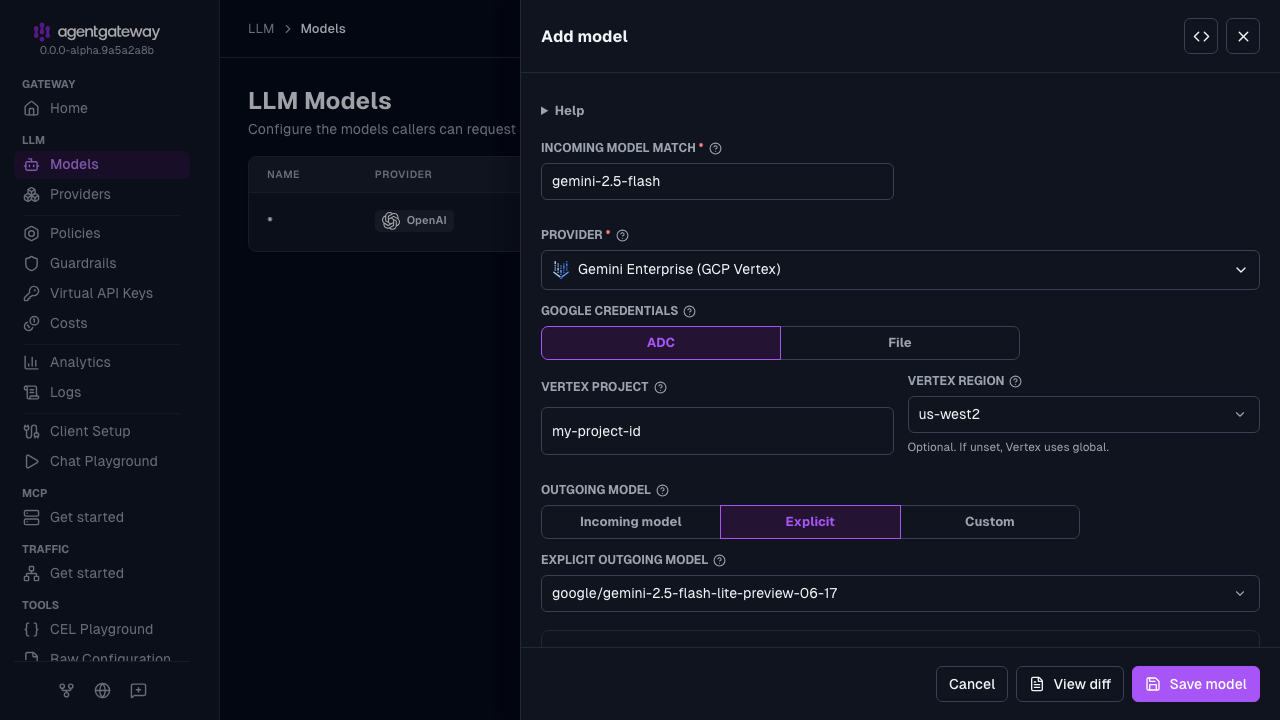The height and width of the screenshot is (720, 1280).
Task: Open Logs in sidebar
Action: pyautogui.click(x=102, y=392)
